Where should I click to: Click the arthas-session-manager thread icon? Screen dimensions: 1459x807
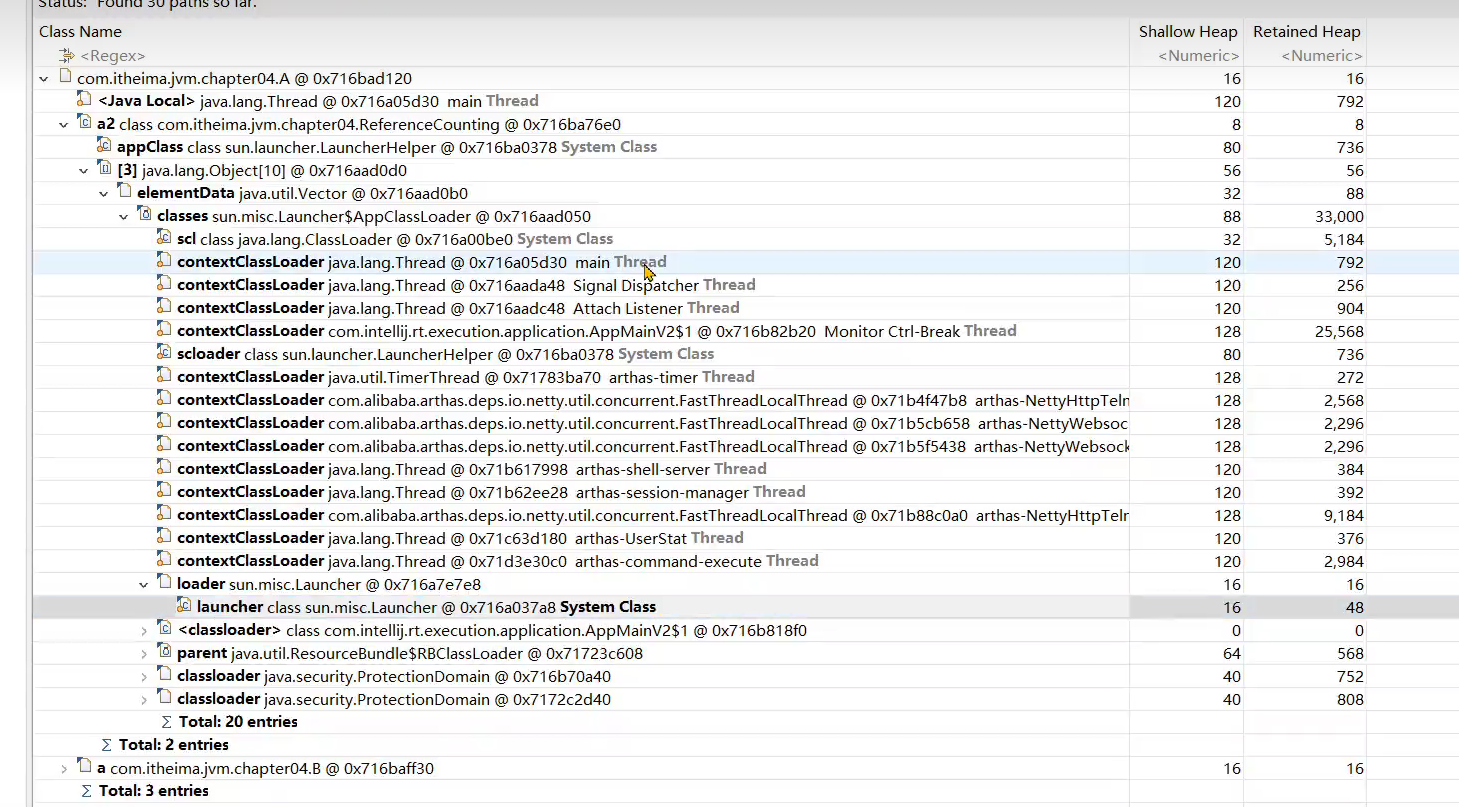tap(165, 491)
